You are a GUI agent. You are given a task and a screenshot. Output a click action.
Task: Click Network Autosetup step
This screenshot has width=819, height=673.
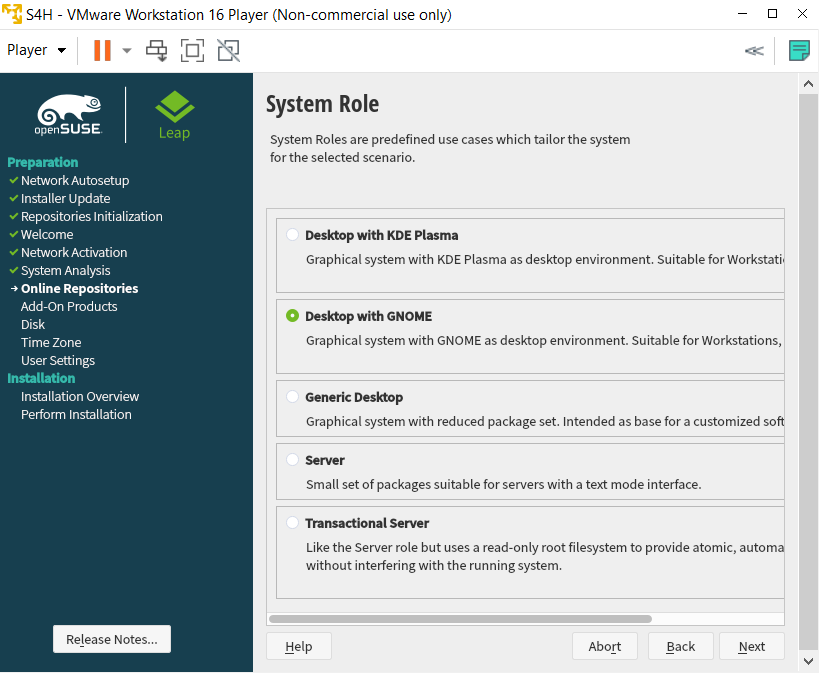75,180
